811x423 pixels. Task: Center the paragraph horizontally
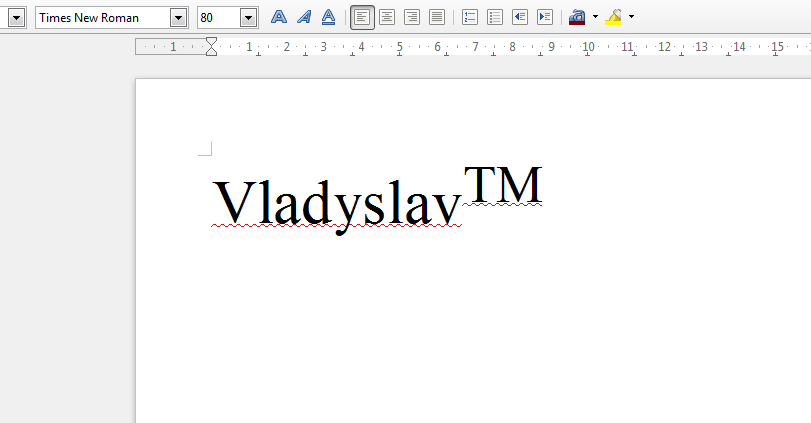tap(387, 17)
